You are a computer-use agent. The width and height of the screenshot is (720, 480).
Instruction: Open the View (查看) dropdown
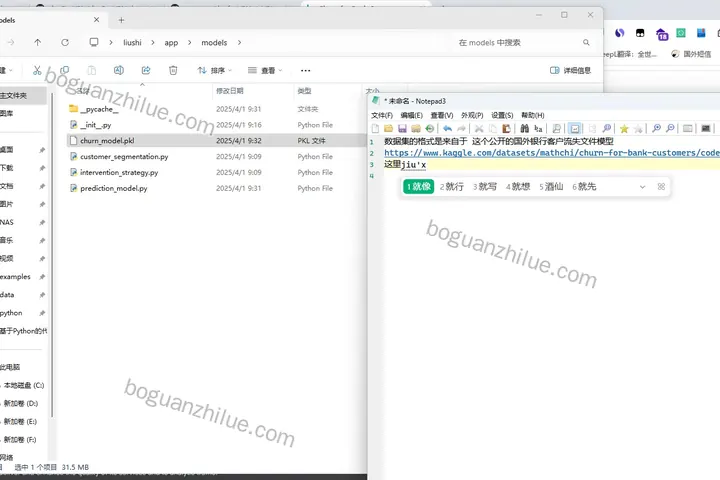(x=265, y=70)
